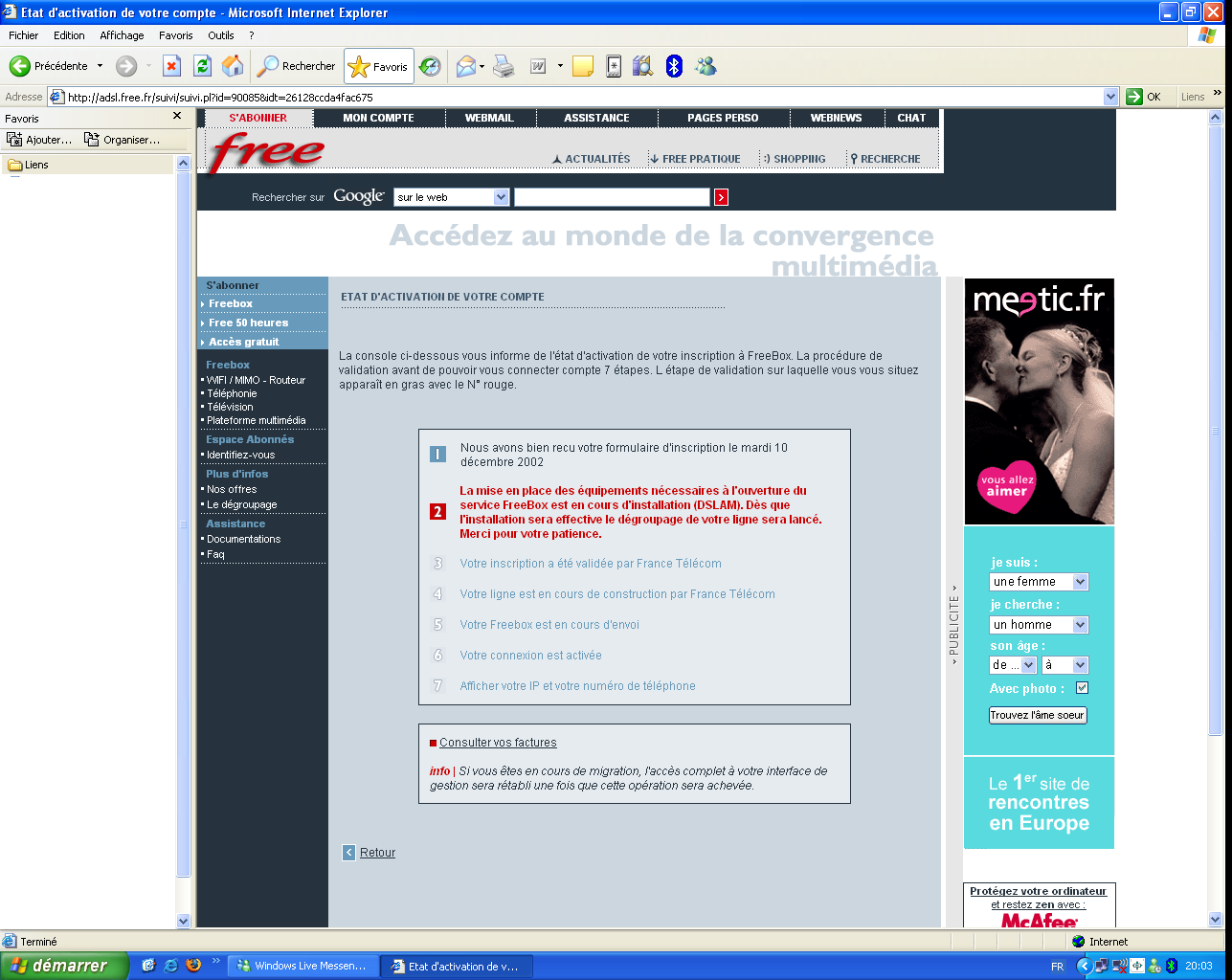Open the ? help menu
The height and width of the screenshot is (980, 1232).
(x=252, y=35)
